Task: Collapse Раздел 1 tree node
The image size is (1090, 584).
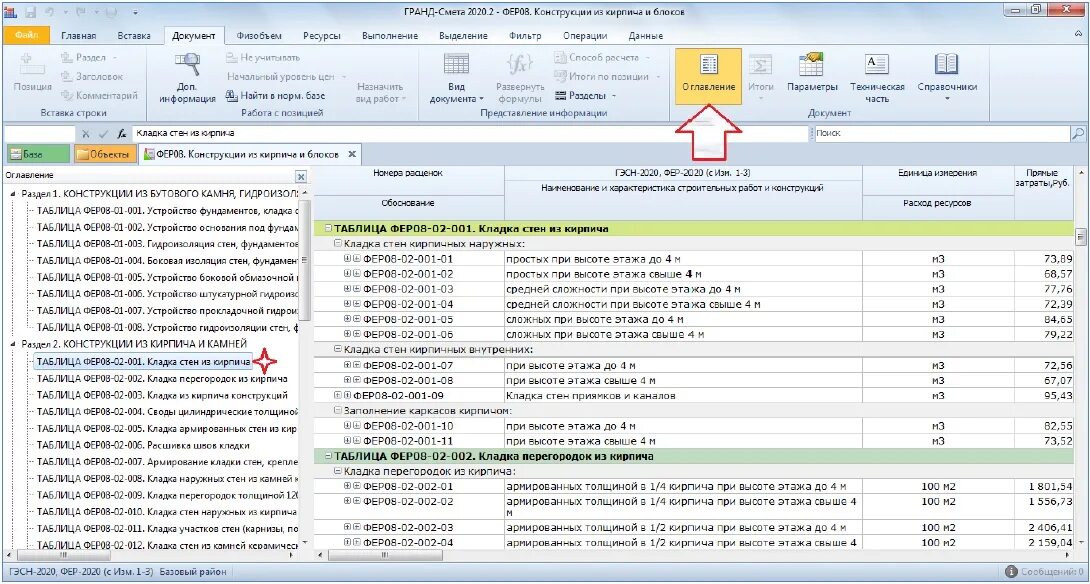Action: coord(14,193)
